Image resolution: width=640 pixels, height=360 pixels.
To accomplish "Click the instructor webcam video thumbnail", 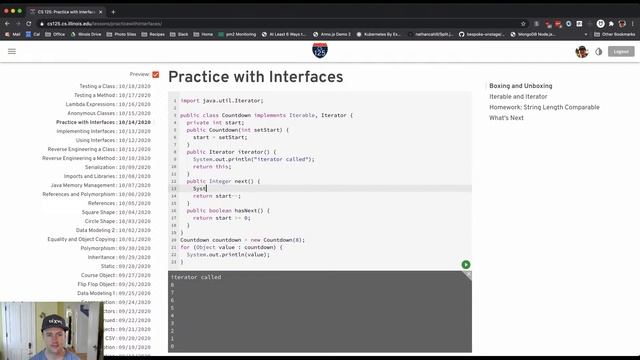I will [52, 331].
